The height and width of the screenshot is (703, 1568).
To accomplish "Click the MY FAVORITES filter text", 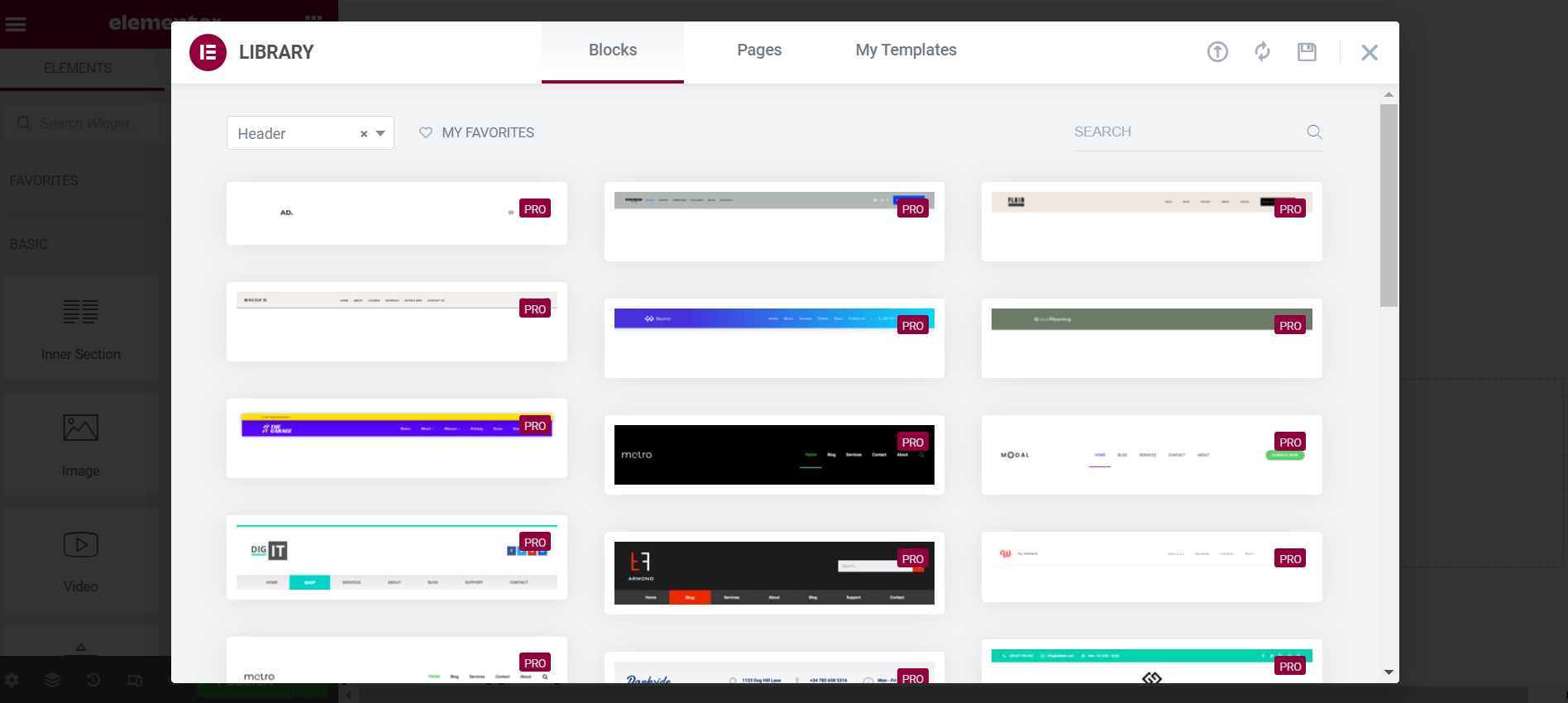I will 488,132.
